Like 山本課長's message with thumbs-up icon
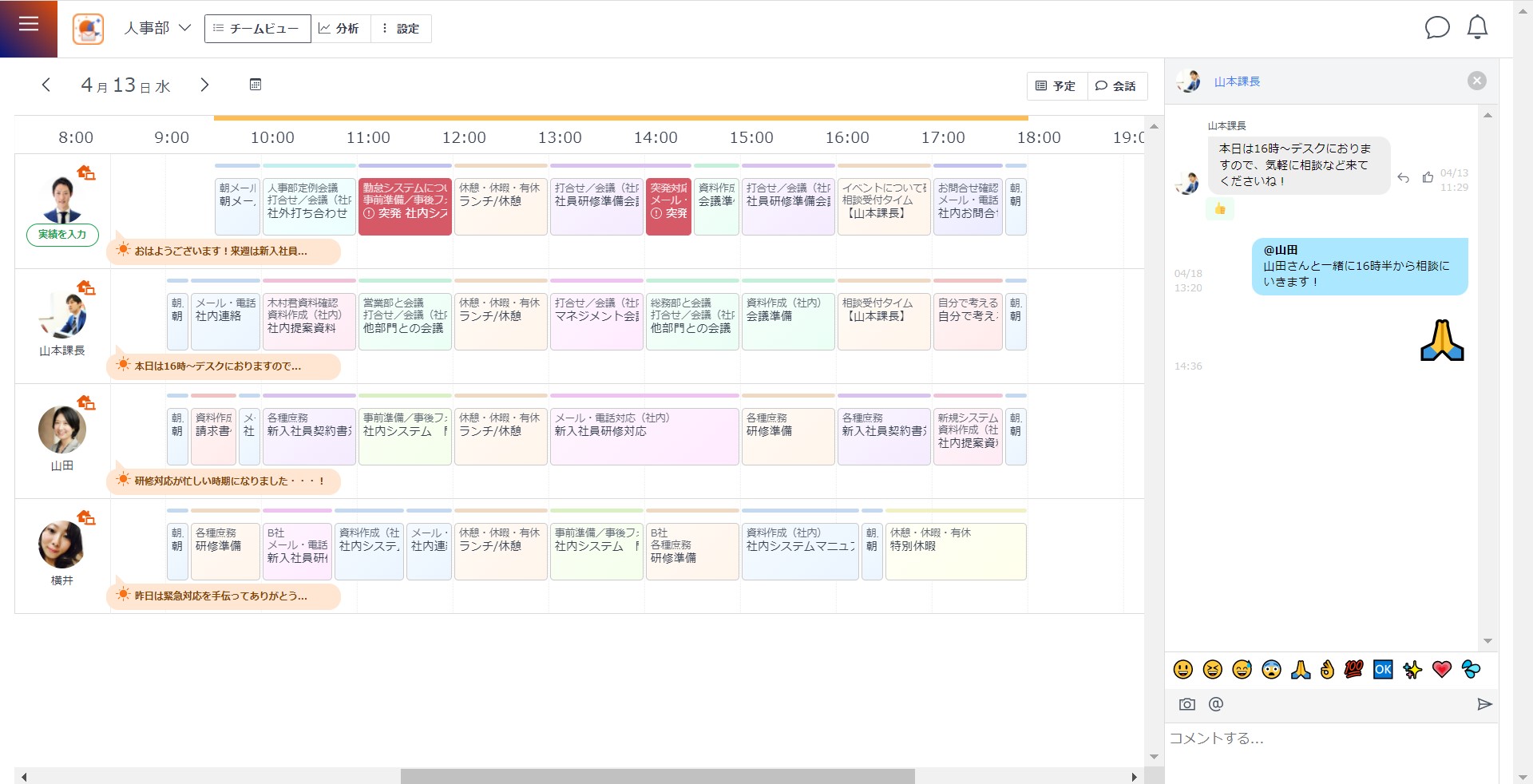The image size is (1533, 784). click(x=1428, y=177)
